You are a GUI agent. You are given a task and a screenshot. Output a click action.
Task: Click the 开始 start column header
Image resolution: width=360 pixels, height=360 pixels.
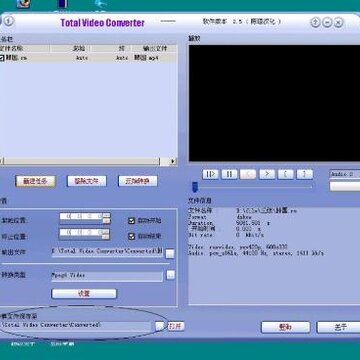pyautogui.click(x=70, y=48)
